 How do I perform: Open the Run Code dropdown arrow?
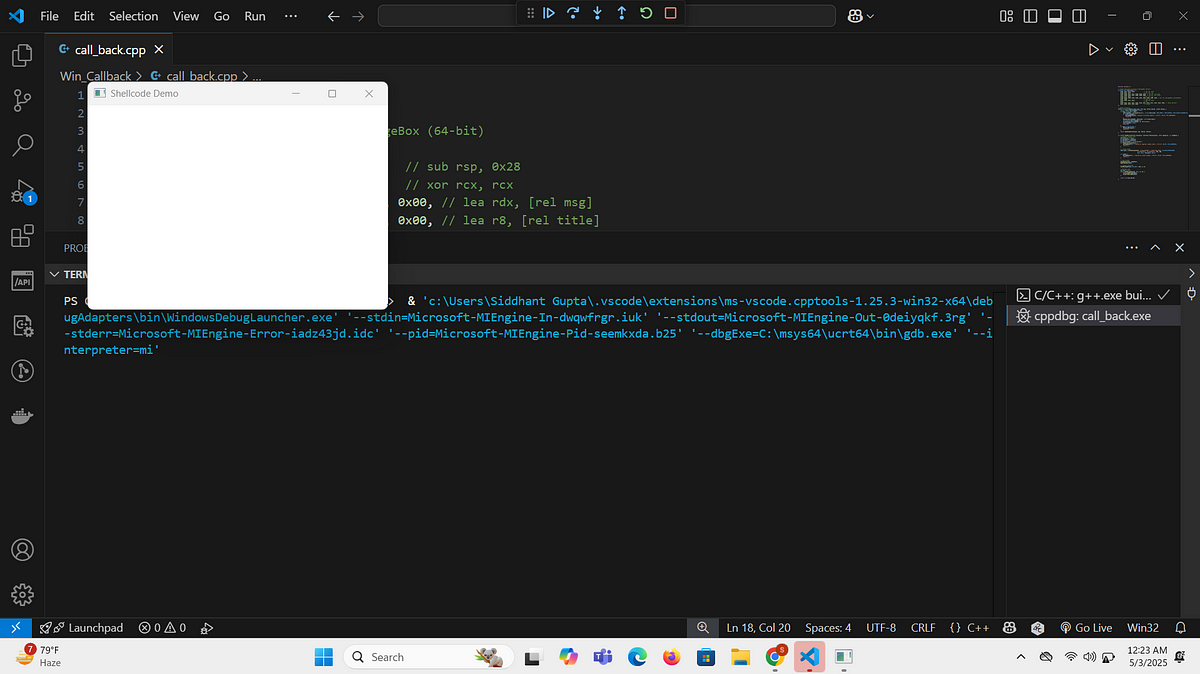click(x=1109, y=49)
